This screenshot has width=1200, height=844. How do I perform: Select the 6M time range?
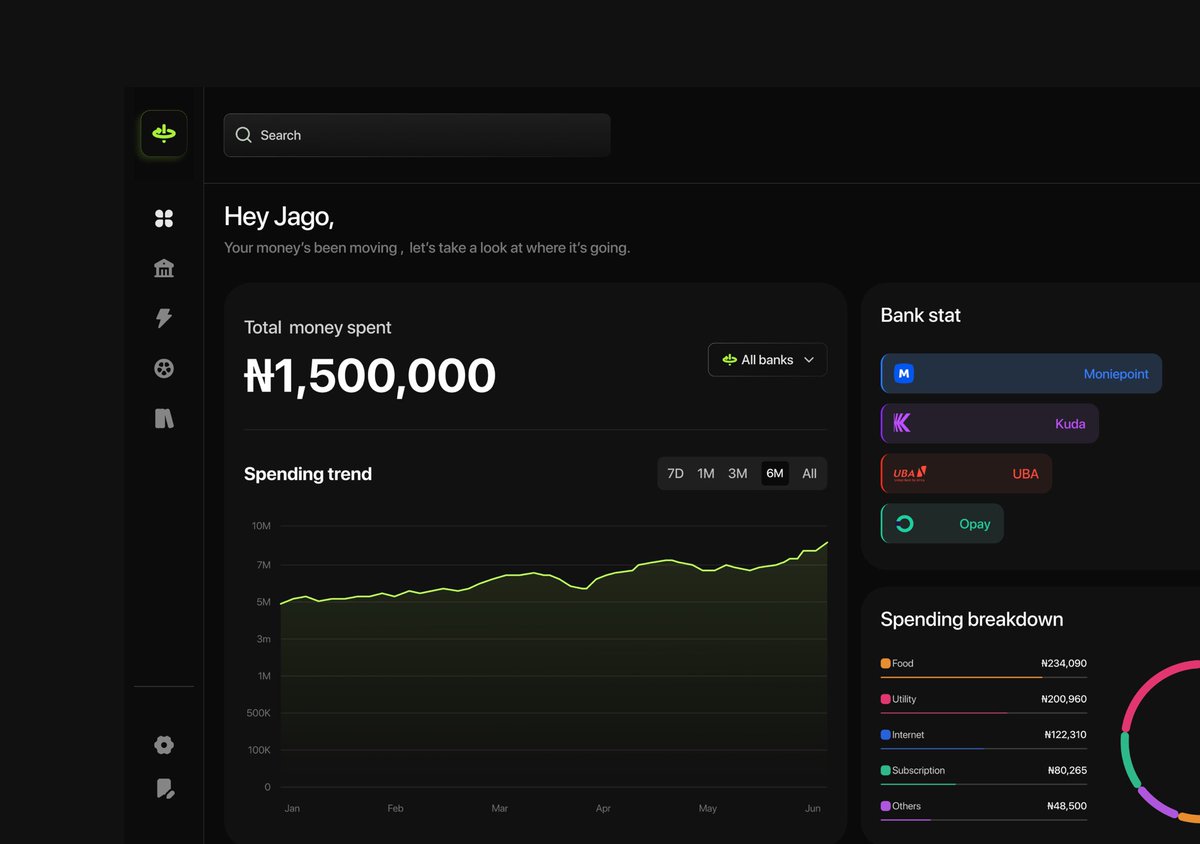(775, 473)
